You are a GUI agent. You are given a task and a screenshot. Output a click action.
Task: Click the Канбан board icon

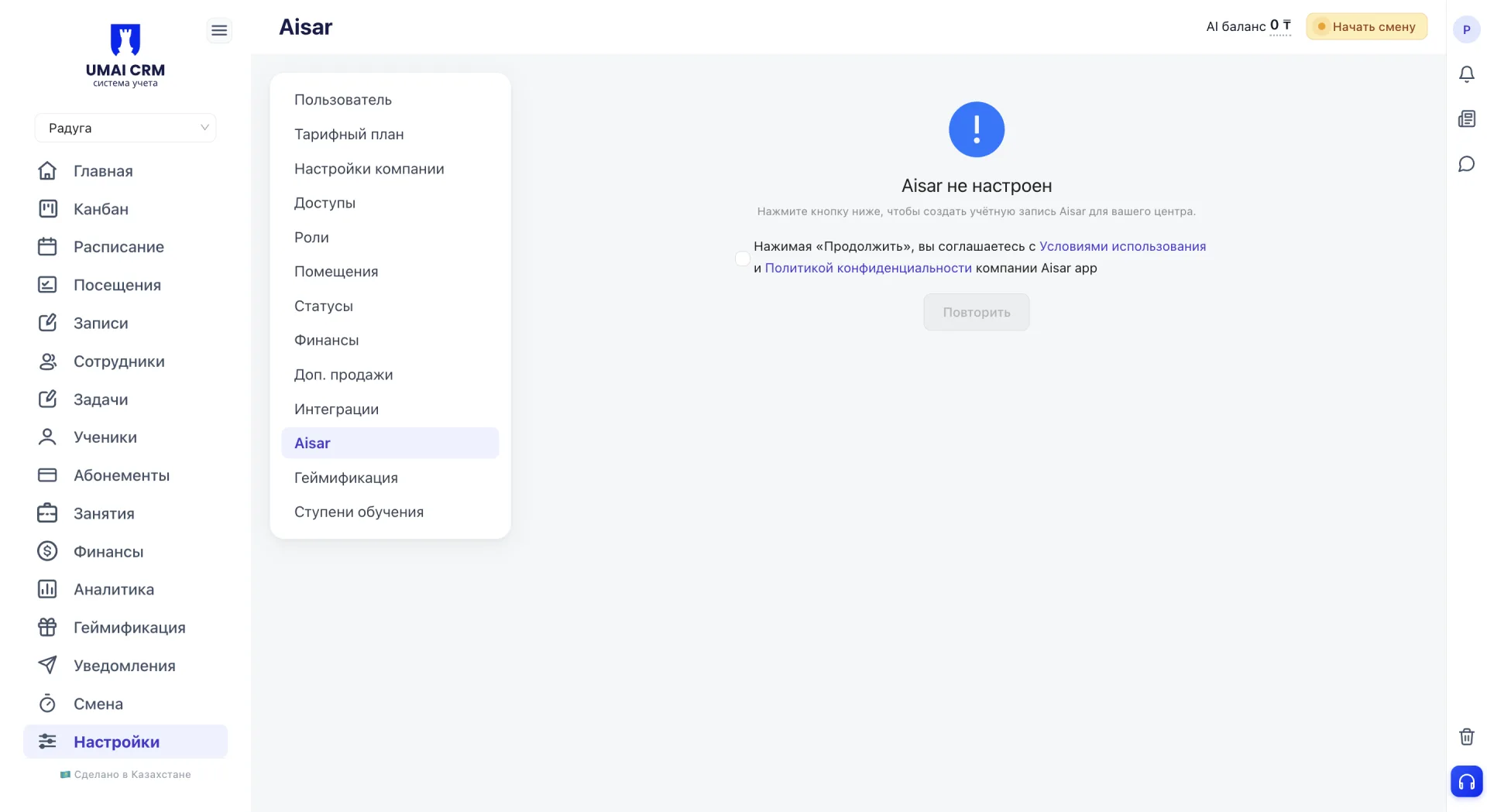[47, 208]
